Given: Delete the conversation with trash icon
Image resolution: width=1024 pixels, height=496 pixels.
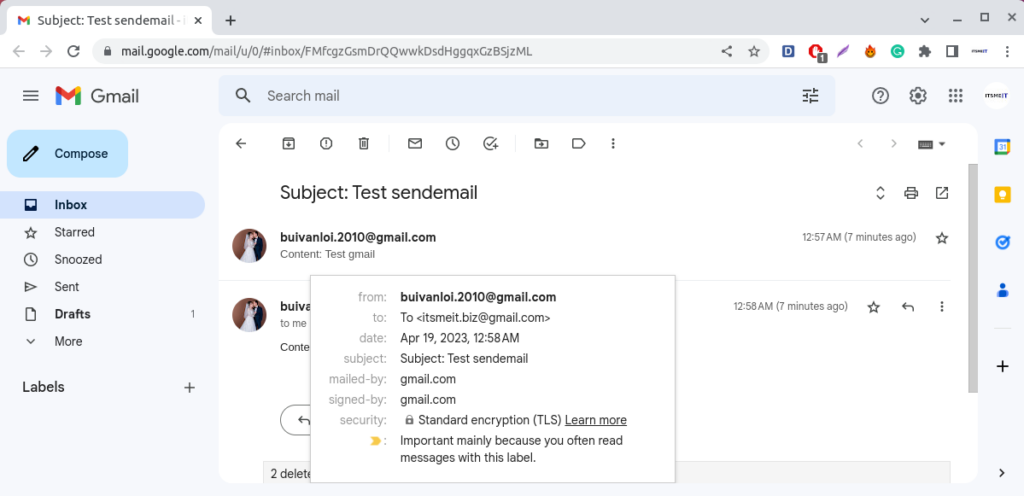Looking at the screenshot, I should [364, 144].
